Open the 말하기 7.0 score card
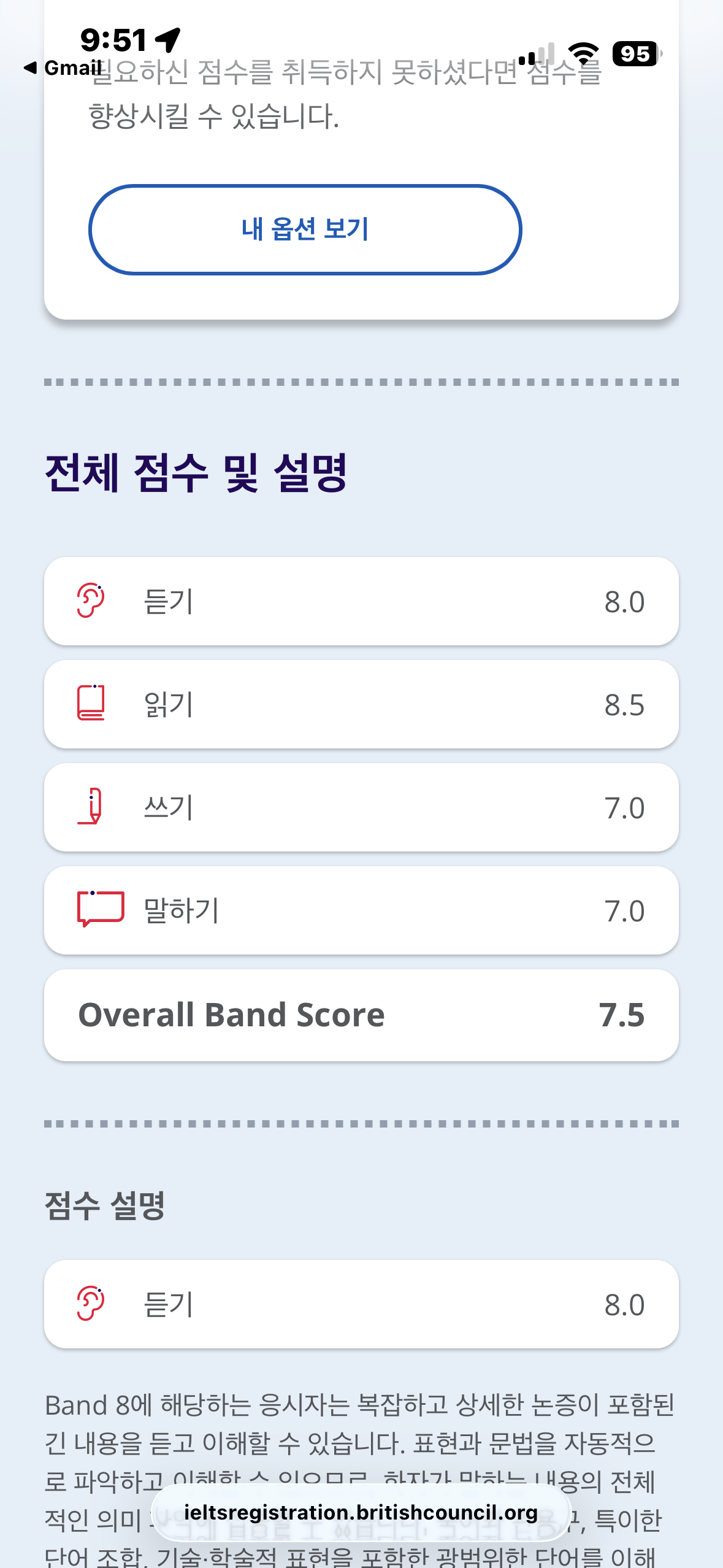The width and height of the screenshot is (723, 1568). [361, 910]
